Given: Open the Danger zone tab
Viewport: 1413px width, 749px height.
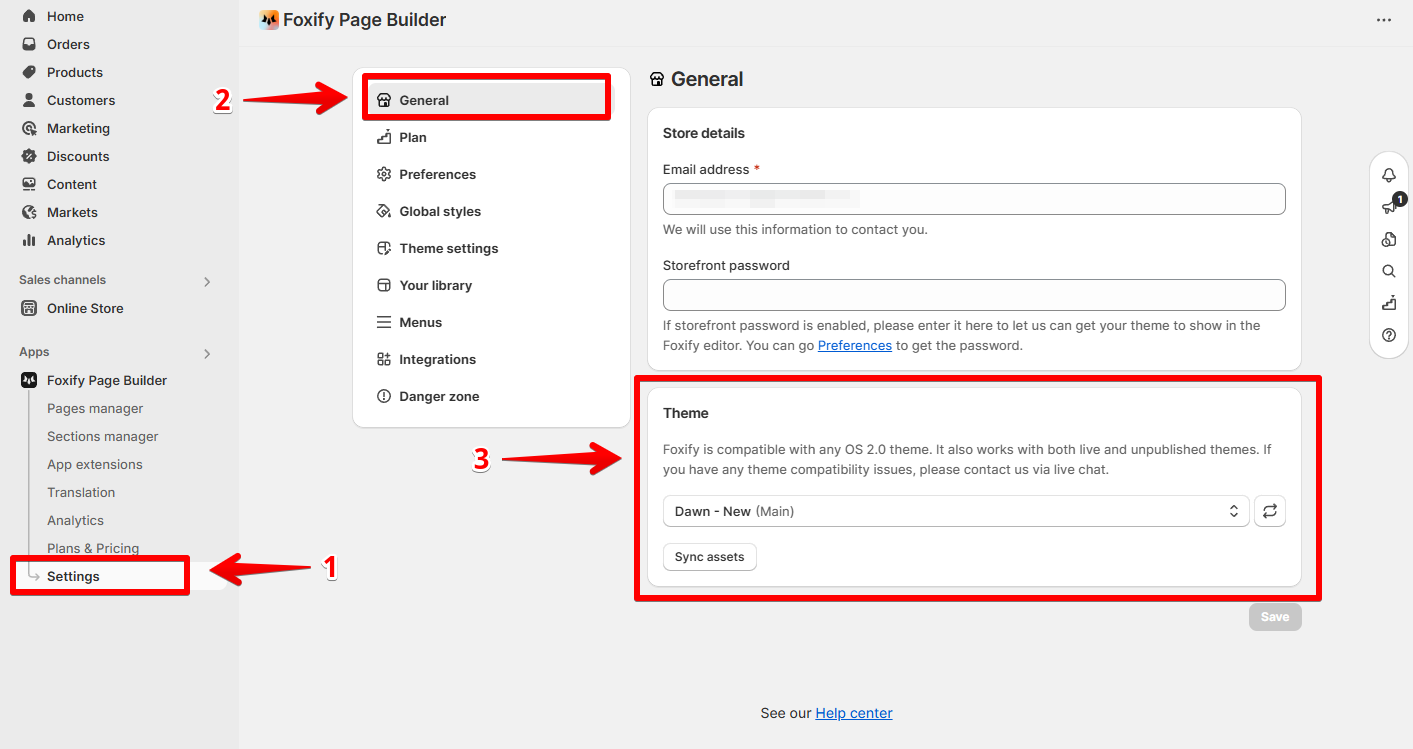Looking at the screenshot, I should coord(491,396).
